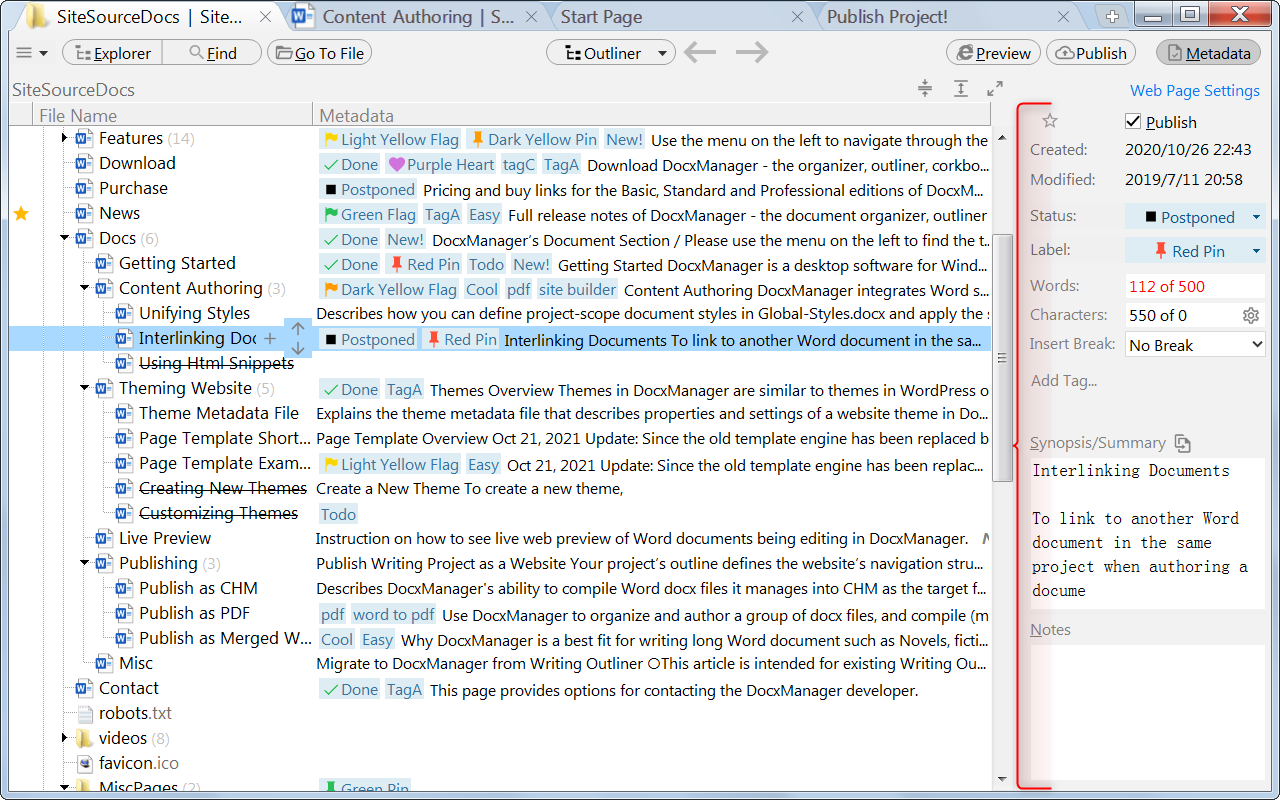Viewport: 1280px width, 800px height.
Task: Click the Go To File button
Action: click(x=319, y=53)
